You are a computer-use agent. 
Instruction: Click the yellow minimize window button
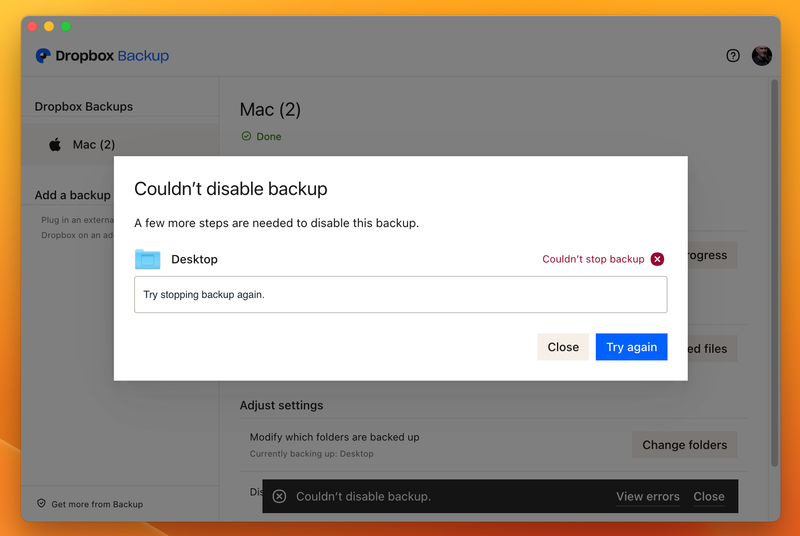click(x=49, y=26)
